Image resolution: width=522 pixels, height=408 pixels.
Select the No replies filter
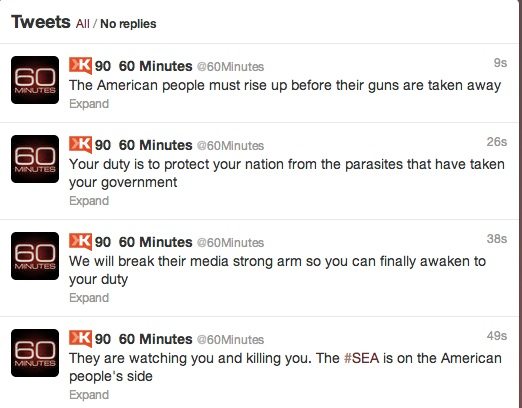128,24
